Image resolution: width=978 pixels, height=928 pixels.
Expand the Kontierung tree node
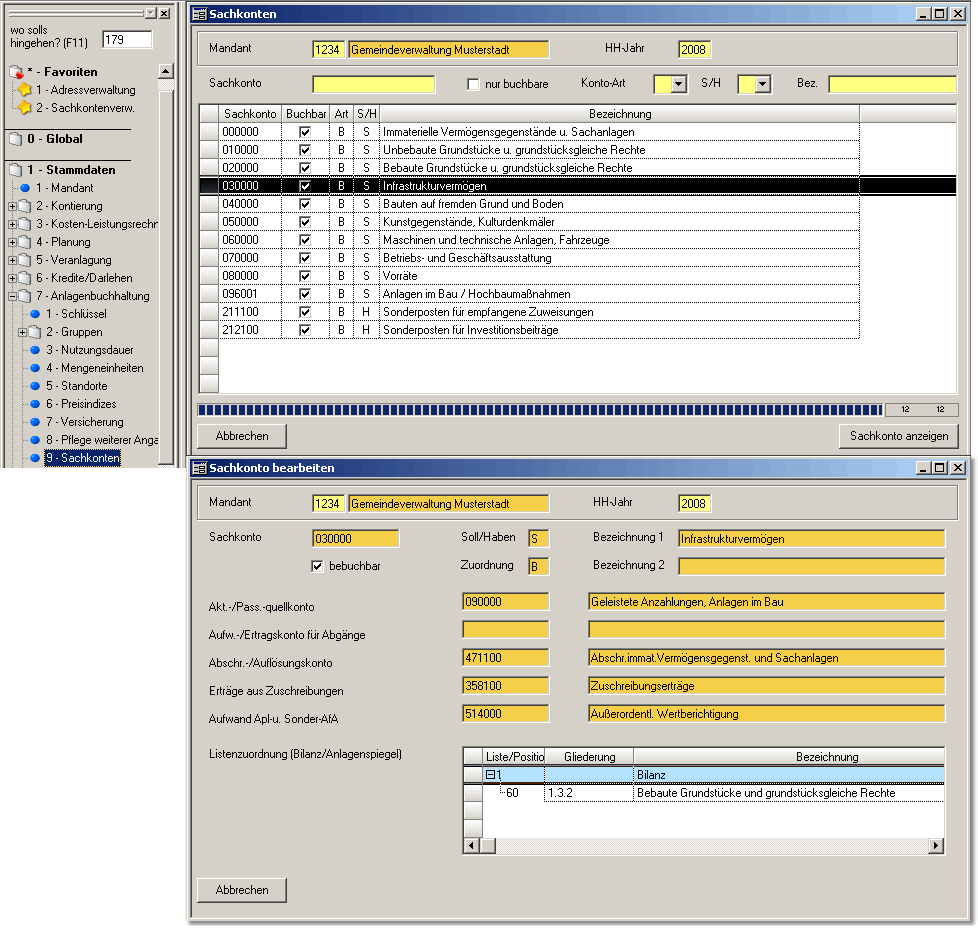point(12,206)
